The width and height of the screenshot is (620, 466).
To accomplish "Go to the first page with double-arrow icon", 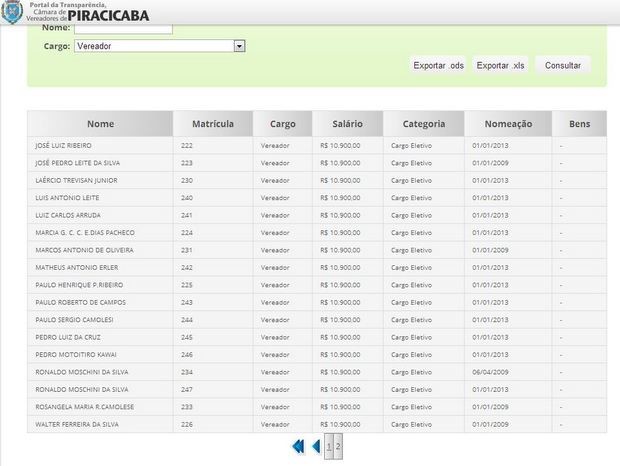I will pos(297,446).
